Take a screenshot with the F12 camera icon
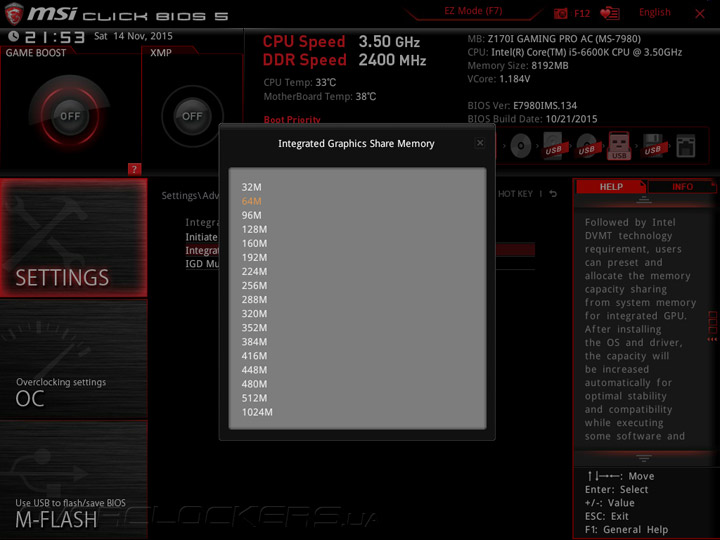The height and width of the screenshot is (540, 720). 561,13
